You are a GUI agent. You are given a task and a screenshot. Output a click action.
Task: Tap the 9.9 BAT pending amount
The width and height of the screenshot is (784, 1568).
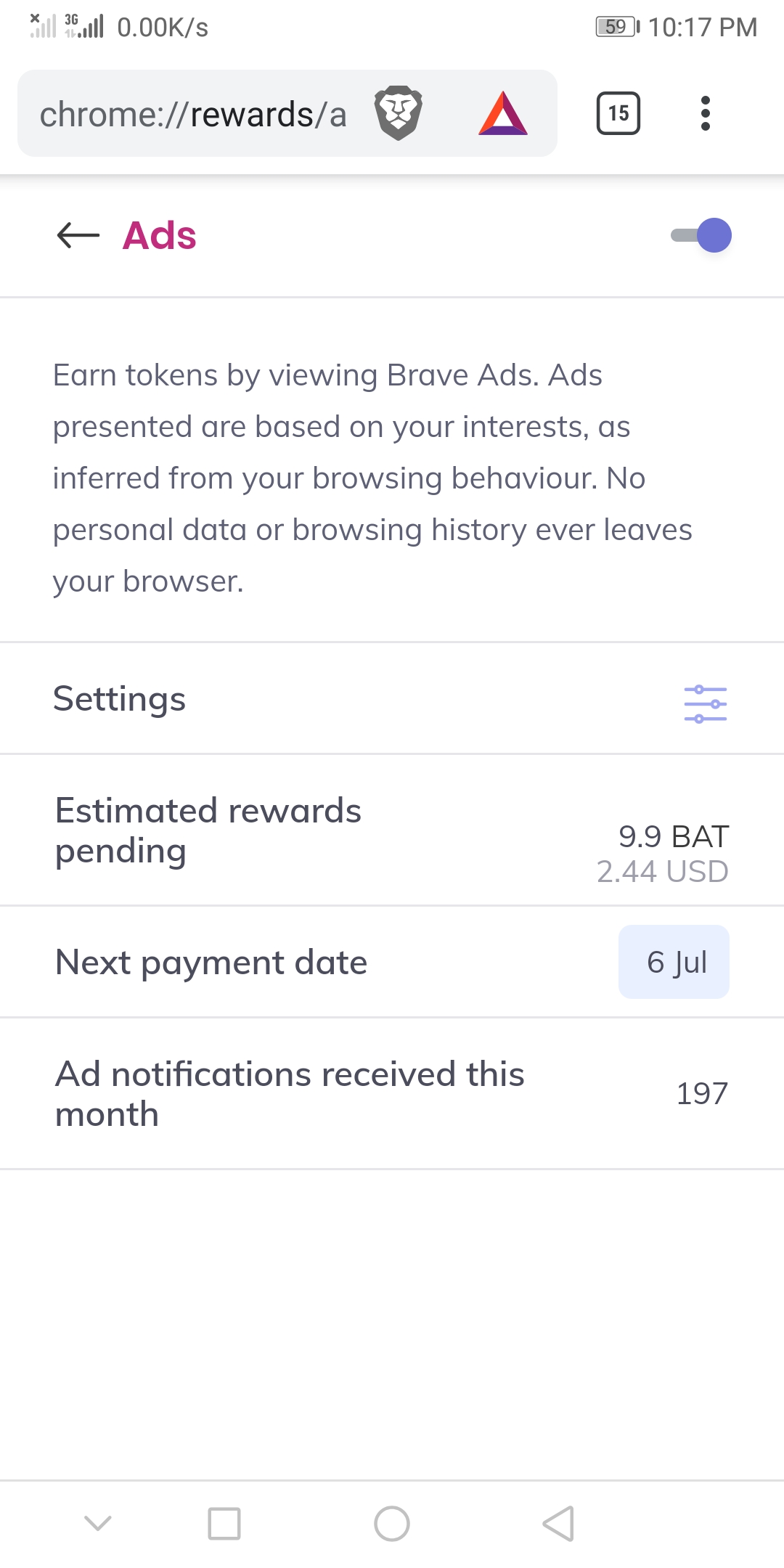673,836
